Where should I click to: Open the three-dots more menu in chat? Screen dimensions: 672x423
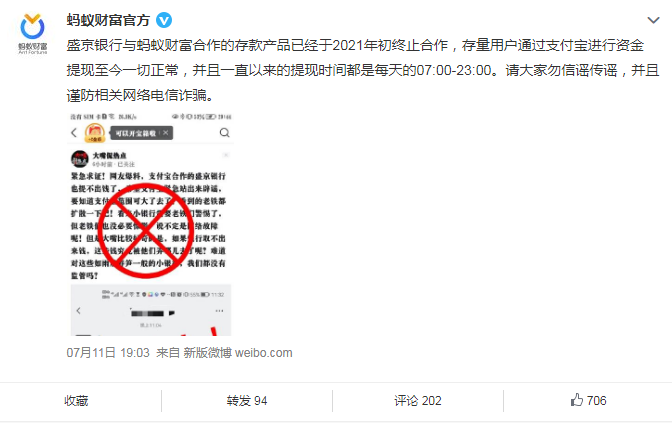coord(219,311)
